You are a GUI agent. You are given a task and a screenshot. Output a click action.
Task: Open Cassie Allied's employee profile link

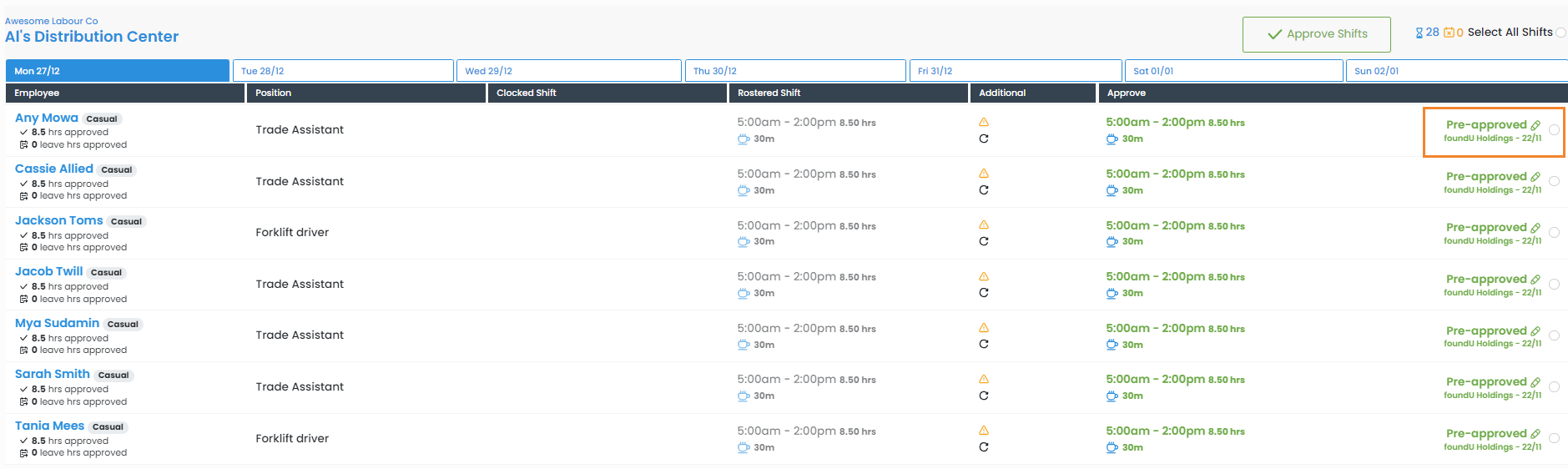tap(54, 169)
